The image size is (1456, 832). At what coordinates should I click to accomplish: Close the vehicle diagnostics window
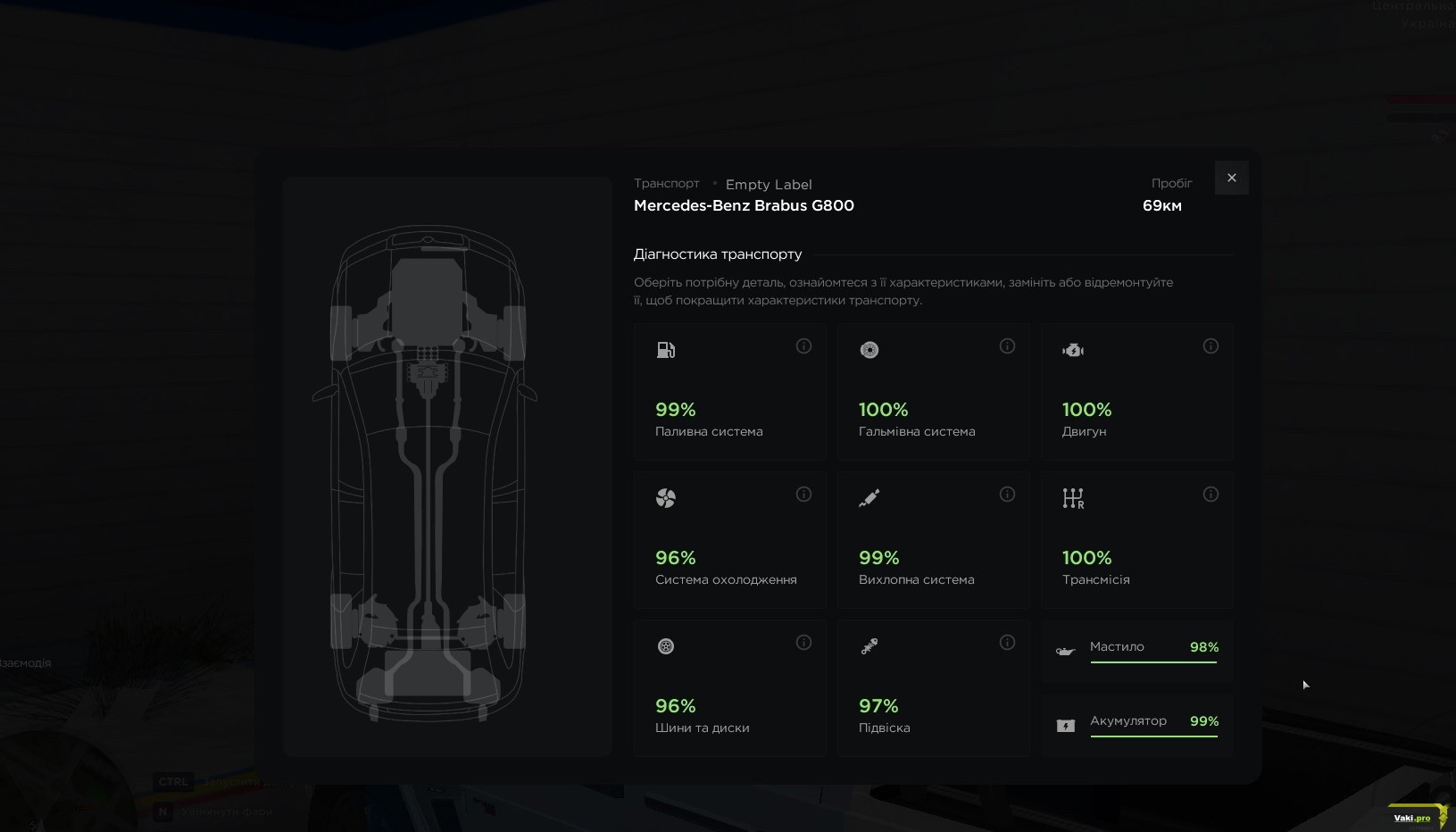1231,178
